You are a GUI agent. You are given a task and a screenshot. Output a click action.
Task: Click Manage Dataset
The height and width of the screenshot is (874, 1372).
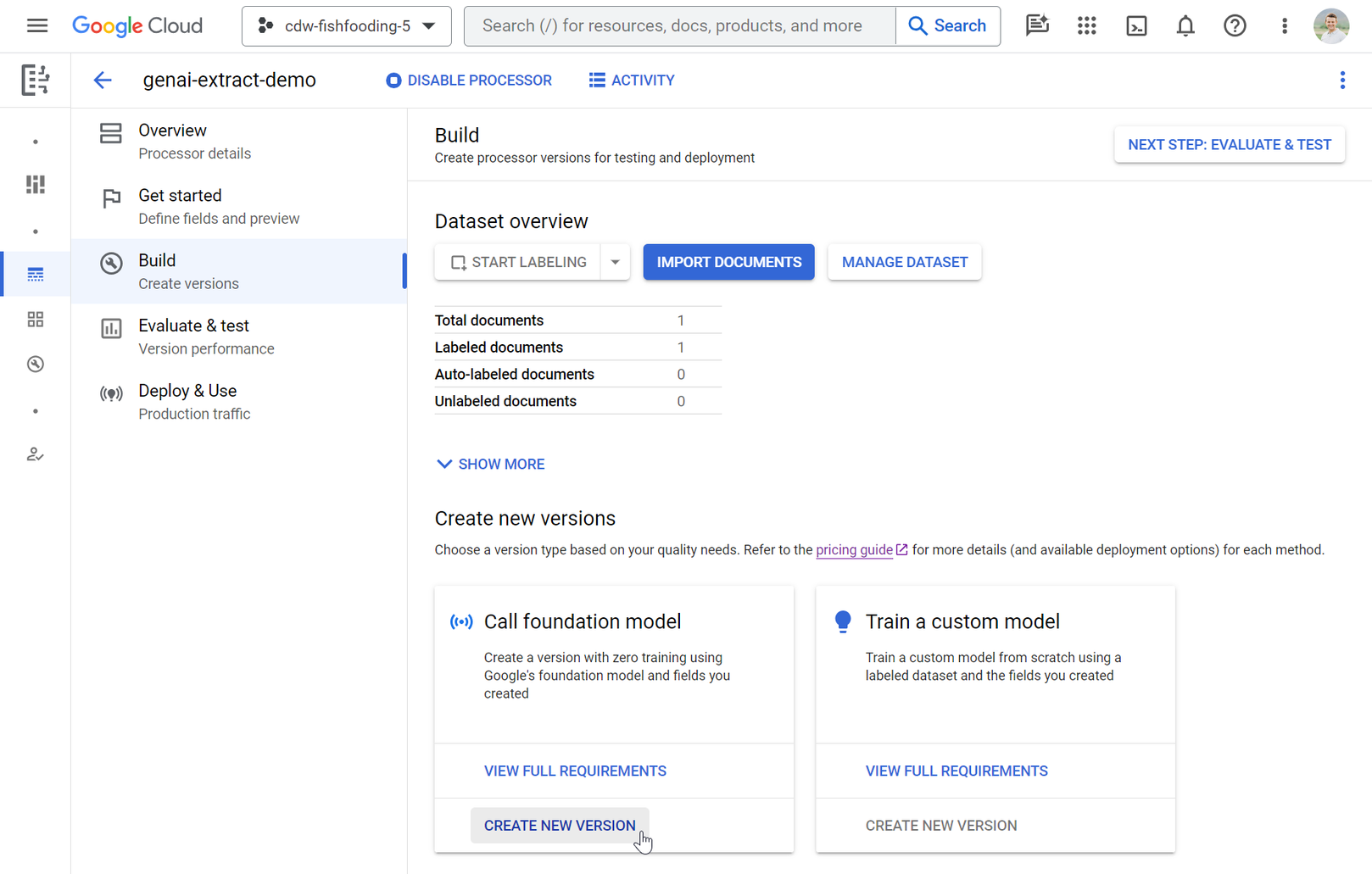[905, 263]
